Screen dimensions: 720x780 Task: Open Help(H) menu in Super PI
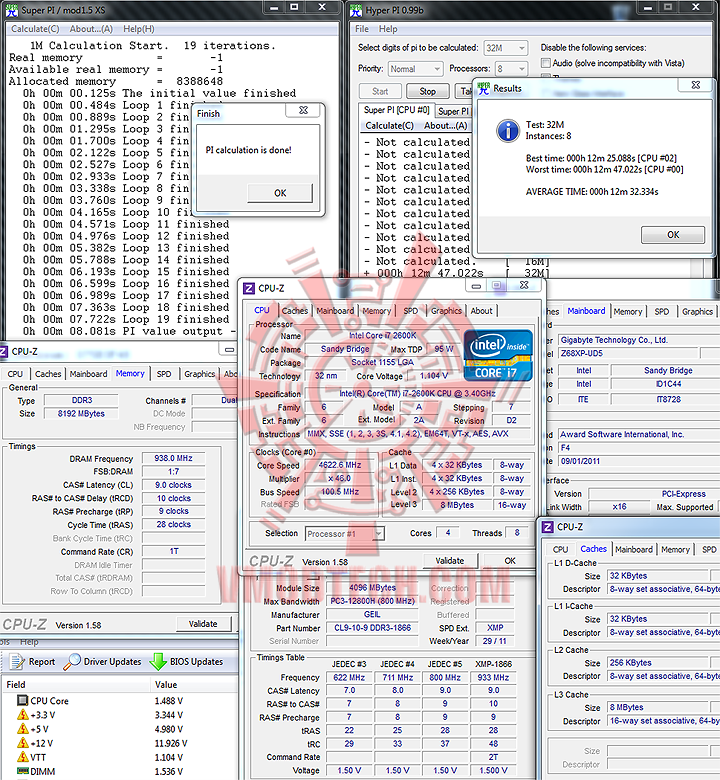point(139,29)
